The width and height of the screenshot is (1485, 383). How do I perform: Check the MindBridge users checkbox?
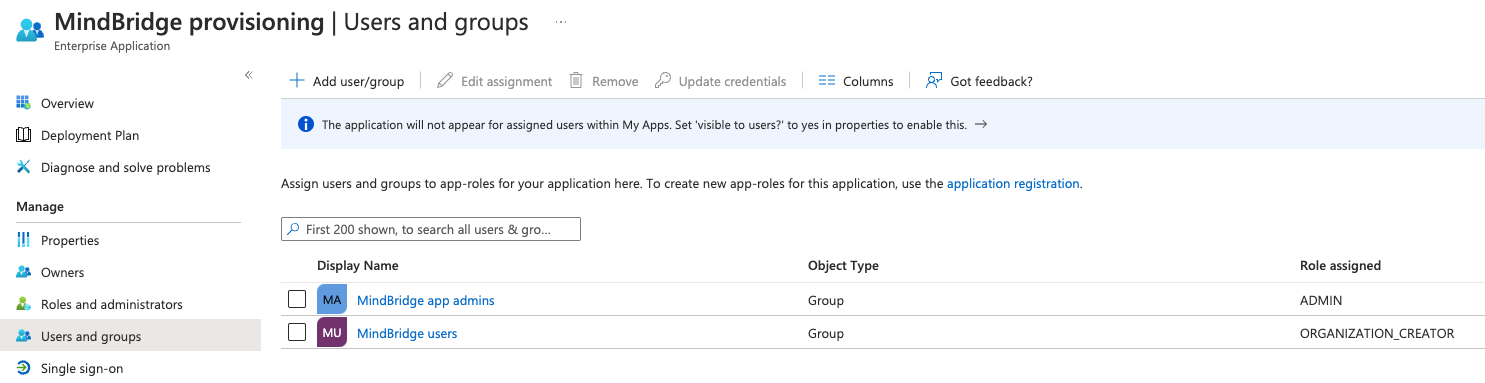[x=297, y=332]
